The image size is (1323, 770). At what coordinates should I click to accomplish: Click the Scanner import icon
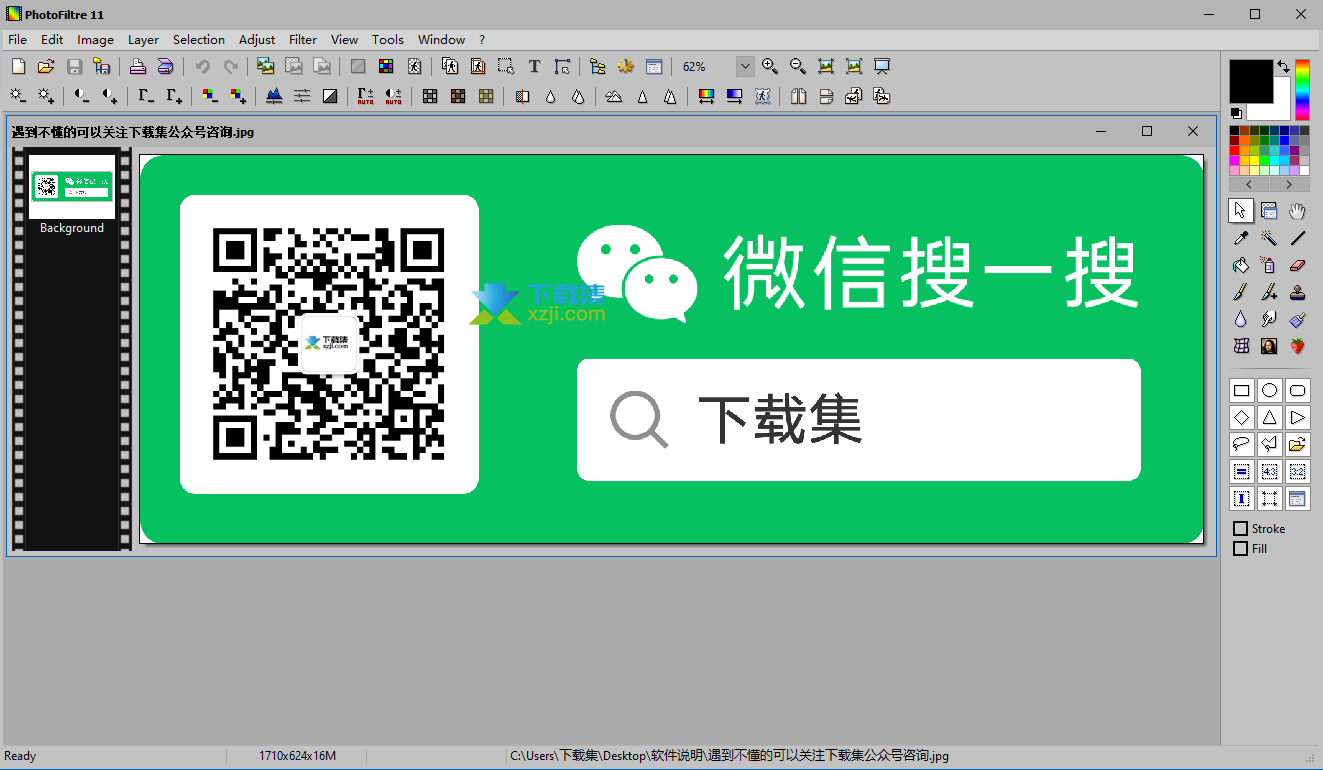[x=166, y=67]
